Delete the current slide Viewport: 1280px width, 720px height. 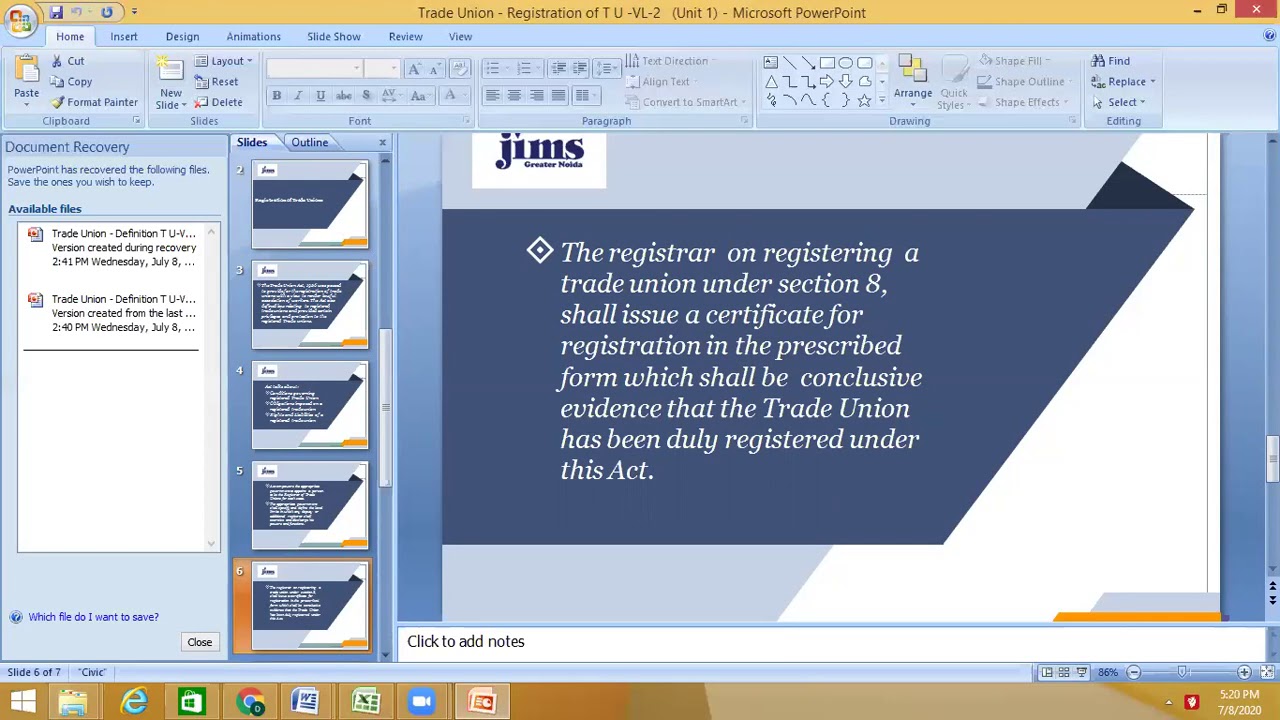coord(219,102)
